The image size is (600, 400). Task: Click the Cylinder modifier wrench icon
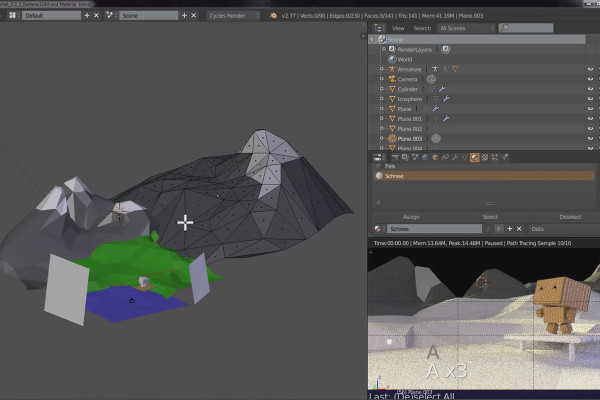[x=442, y=89]
